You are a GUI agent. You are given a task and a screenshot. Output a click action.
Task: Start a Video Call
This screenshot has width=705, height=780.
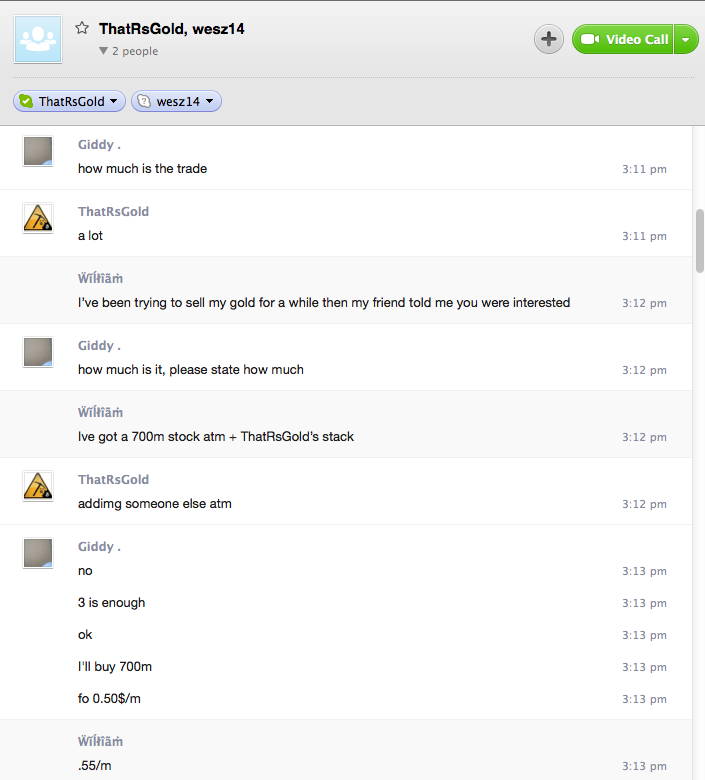[x=622, y=39]
